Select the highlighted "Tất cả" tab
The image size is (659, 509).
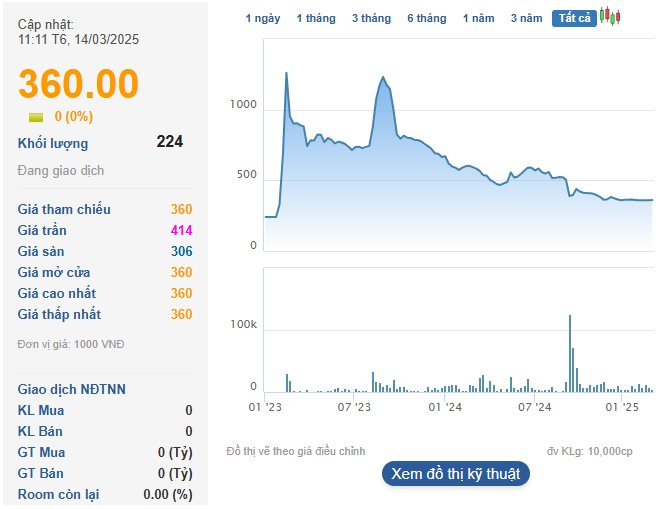(575, 19)
